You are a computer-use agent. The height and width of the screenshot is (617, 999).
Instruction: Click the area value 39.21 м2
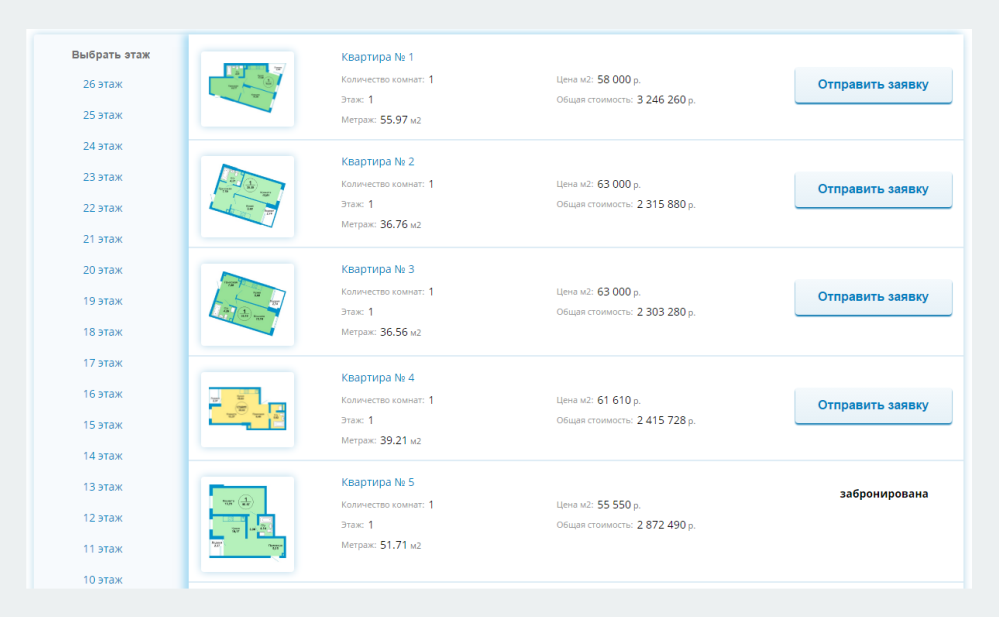click(401, 440)
